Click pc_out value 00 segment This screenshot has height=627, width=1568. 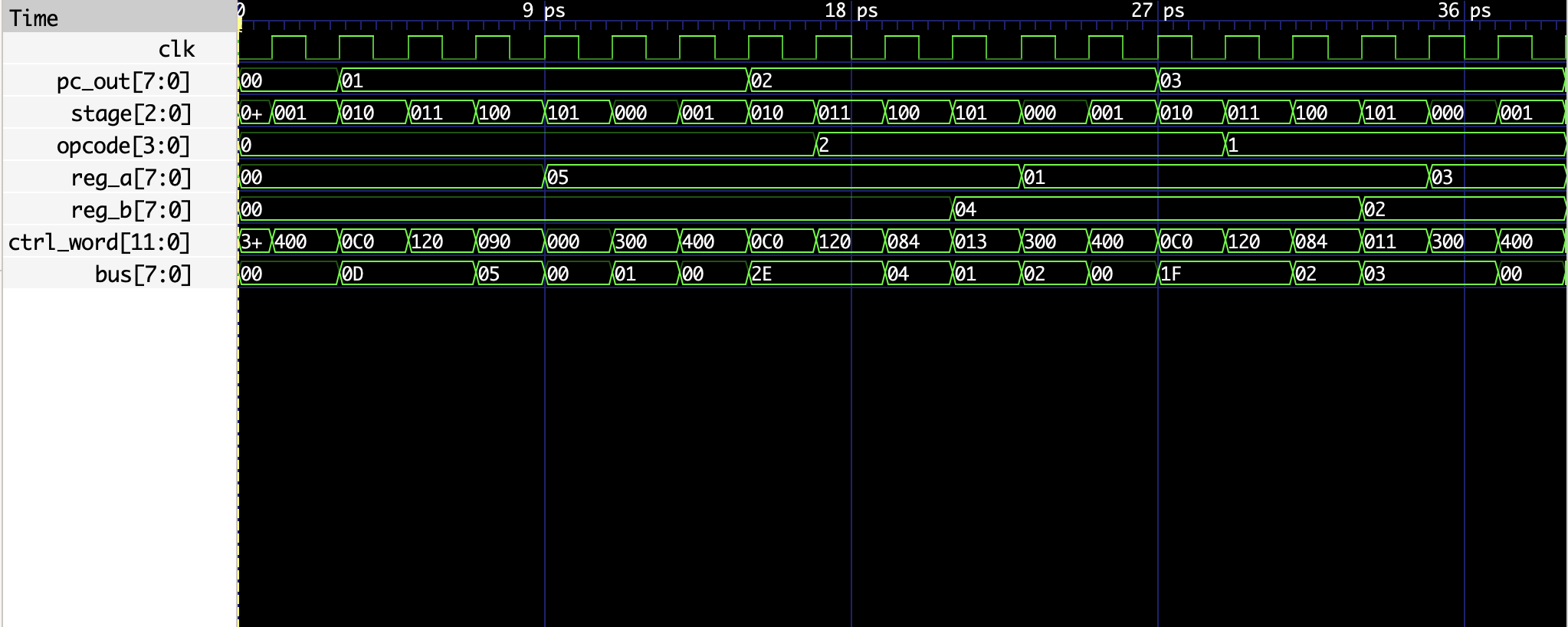tap(289, 80)
